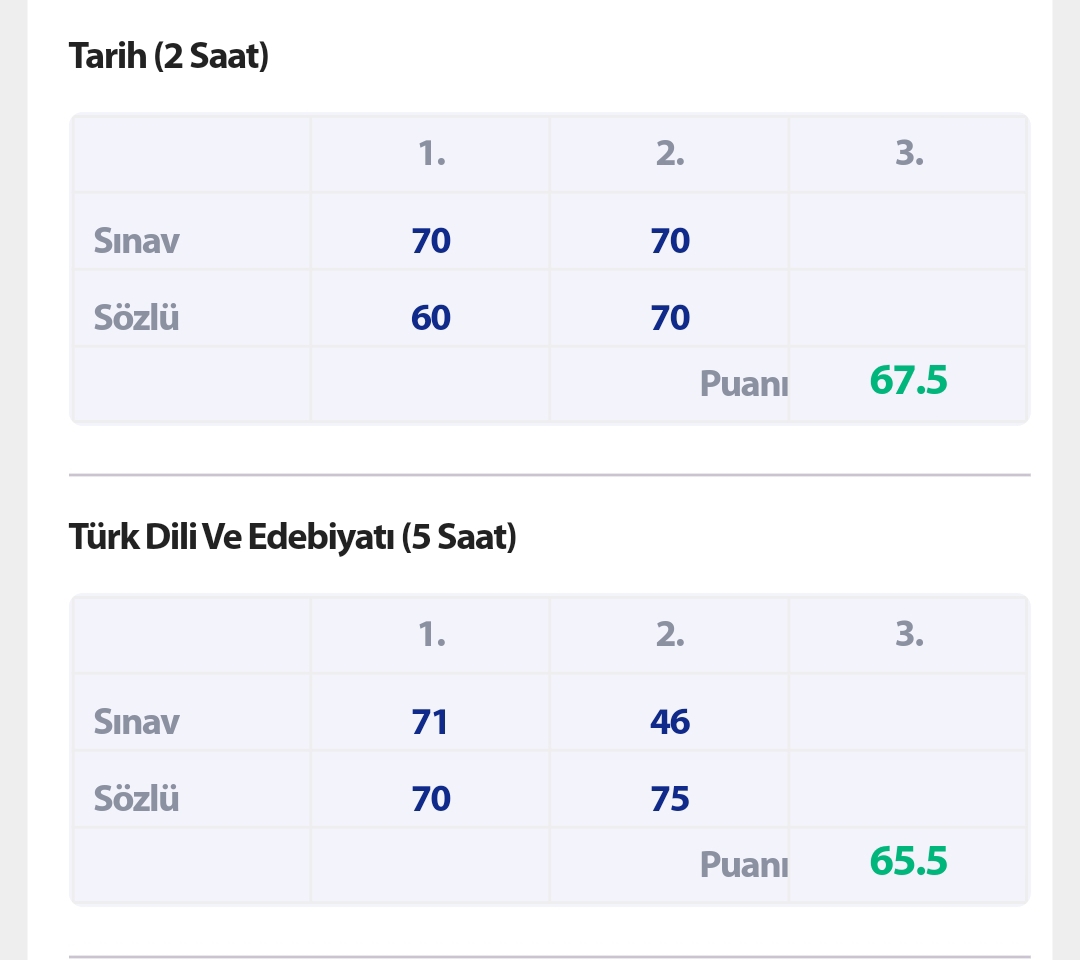Click the Sözlü row label in Tarih table

pos(137,318)
